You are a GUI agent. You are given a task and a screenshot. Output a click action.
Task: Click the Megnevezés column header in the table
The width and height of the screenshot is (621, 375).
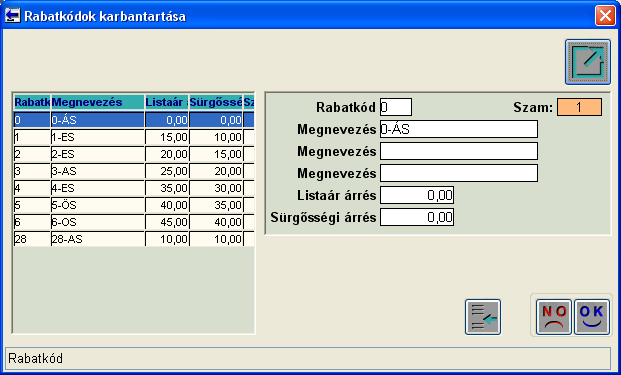point(97,102)
